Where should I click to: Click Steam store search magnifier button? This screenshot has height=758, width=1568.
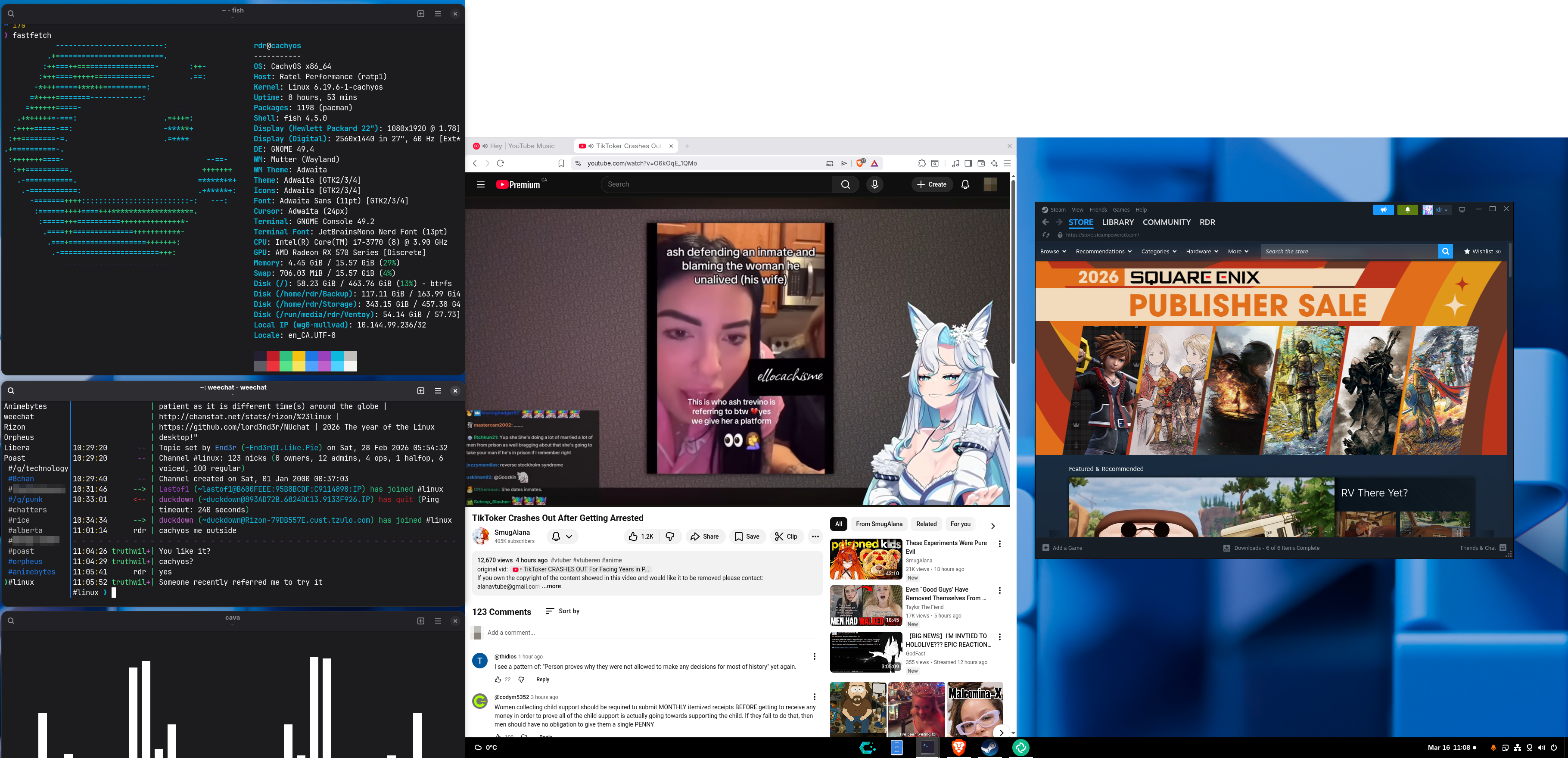[x=1445, y=252]
